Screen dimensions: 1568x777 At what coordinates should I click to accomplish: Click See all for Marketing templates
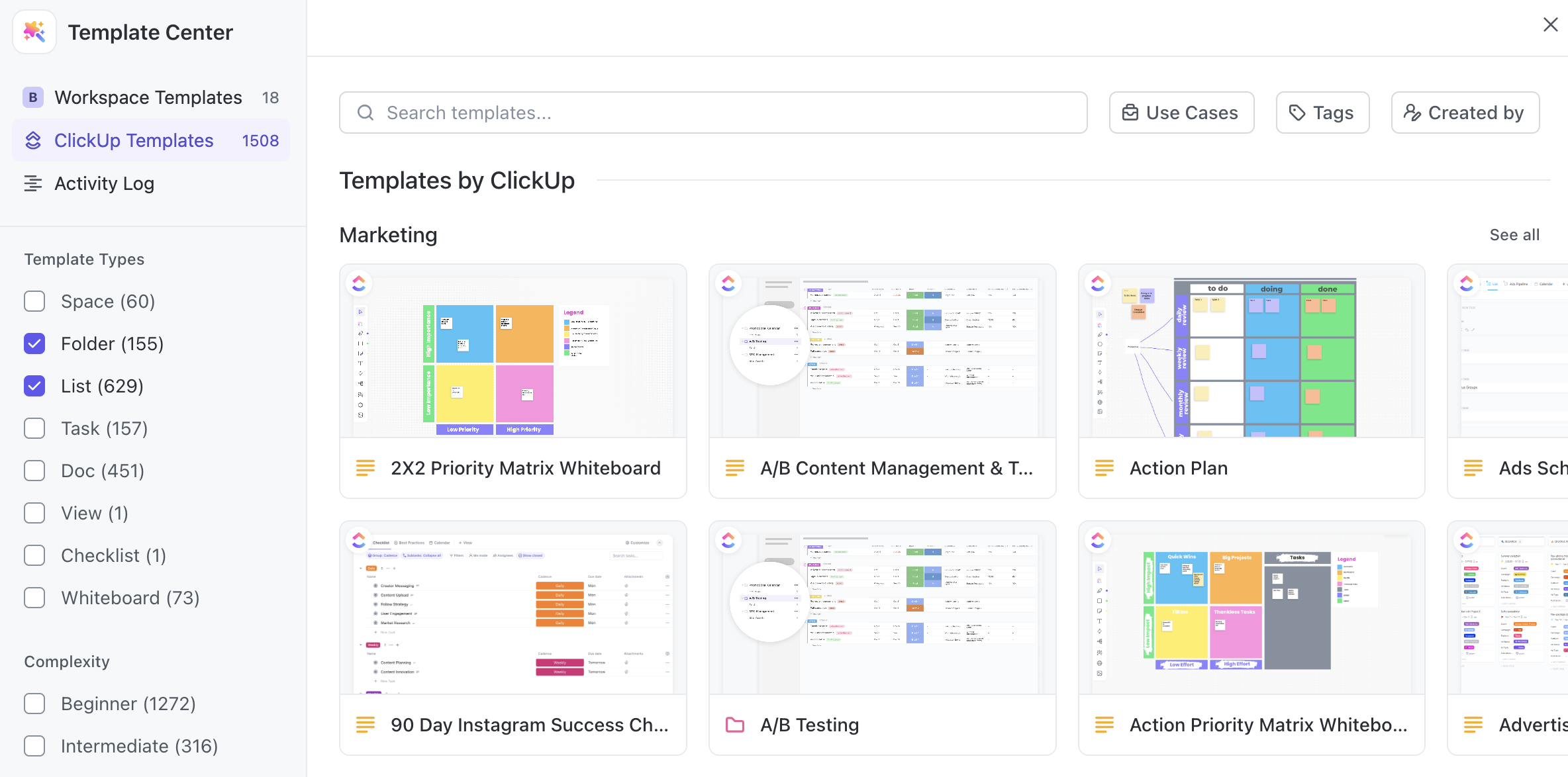click(1514, 235)
